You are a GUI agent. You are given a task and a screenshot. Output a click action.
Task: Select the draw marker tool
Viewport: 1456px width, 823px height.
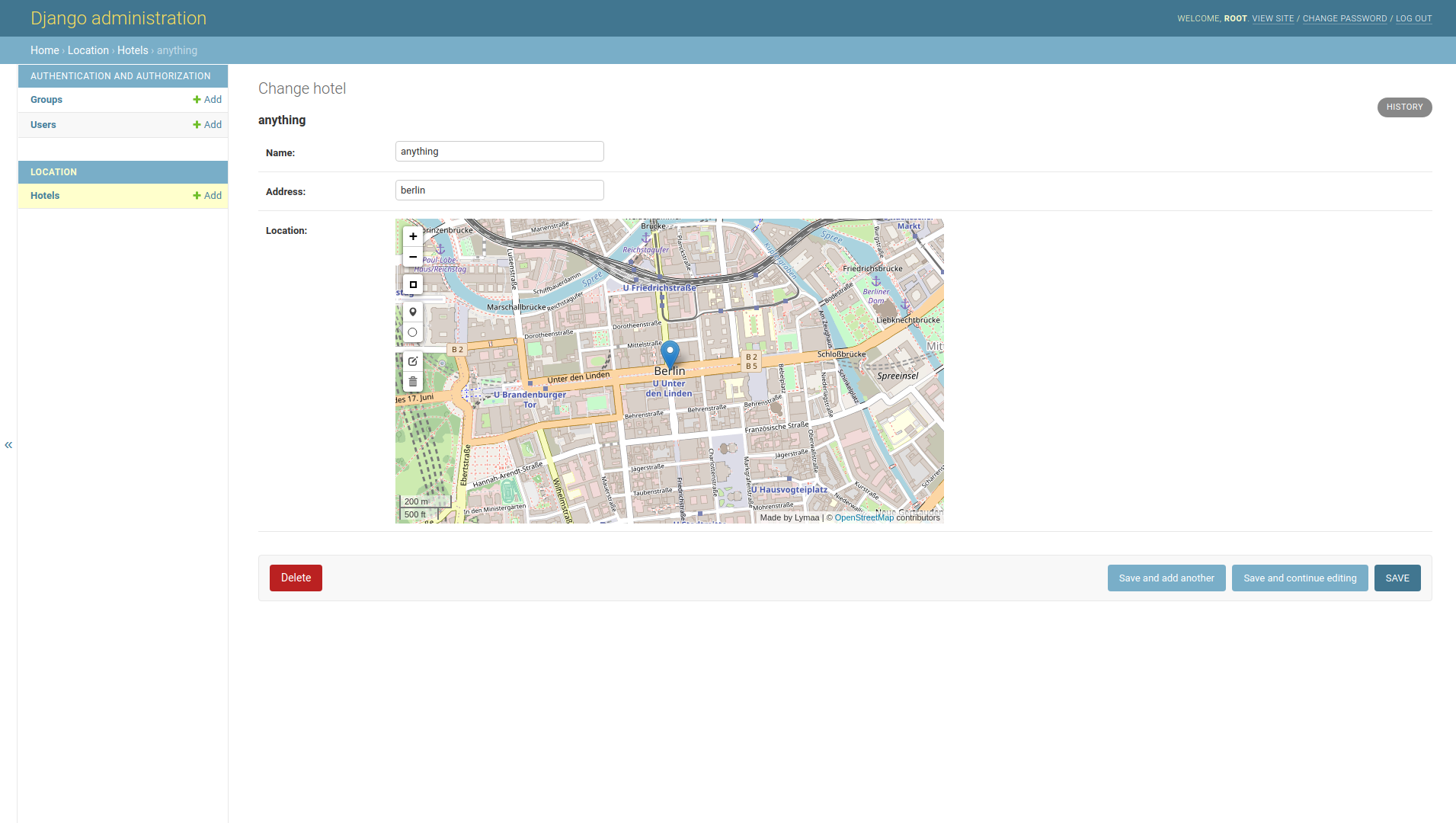click(x=412, y=312)
